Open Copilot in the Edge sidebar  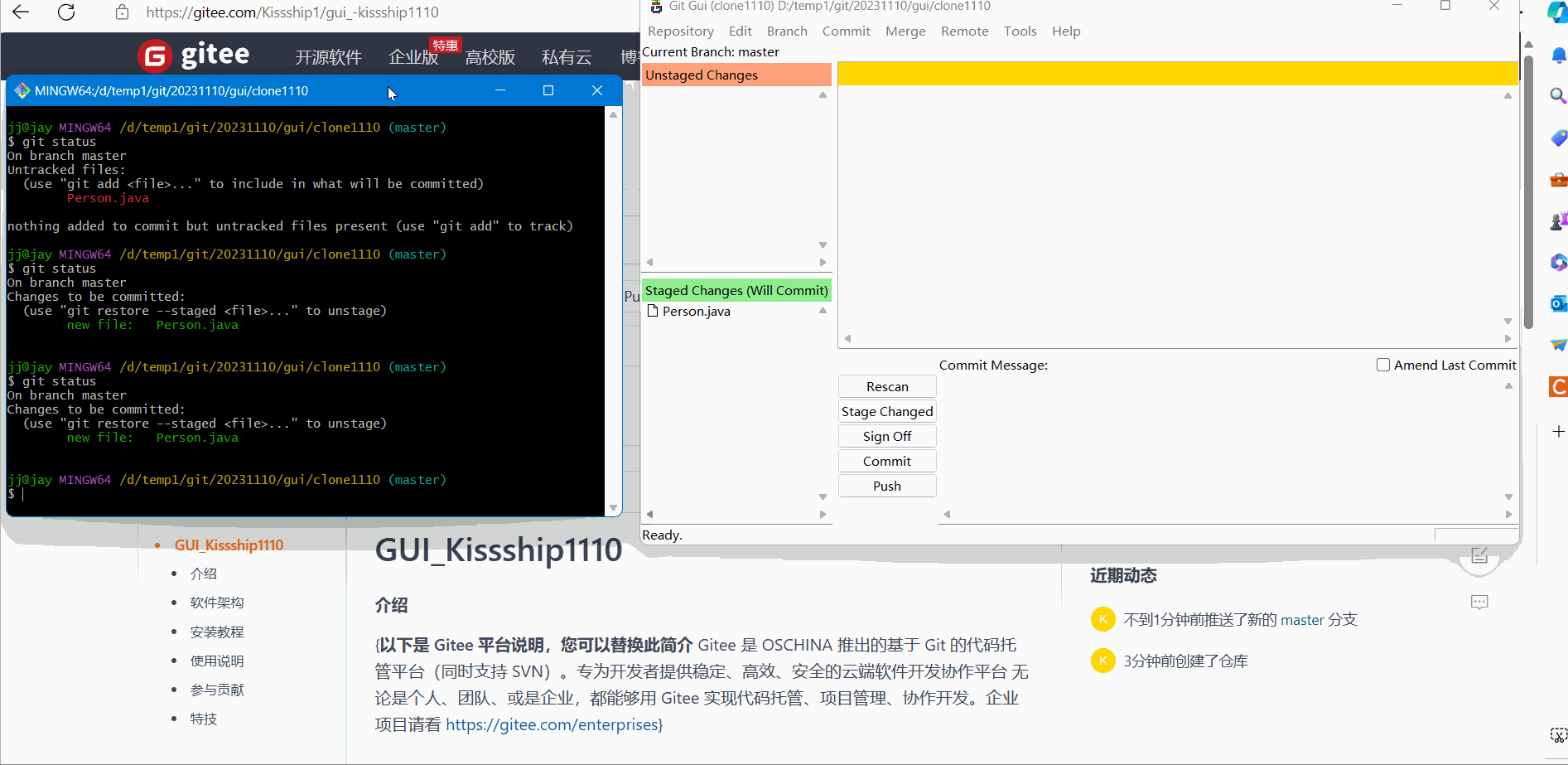1558,12
